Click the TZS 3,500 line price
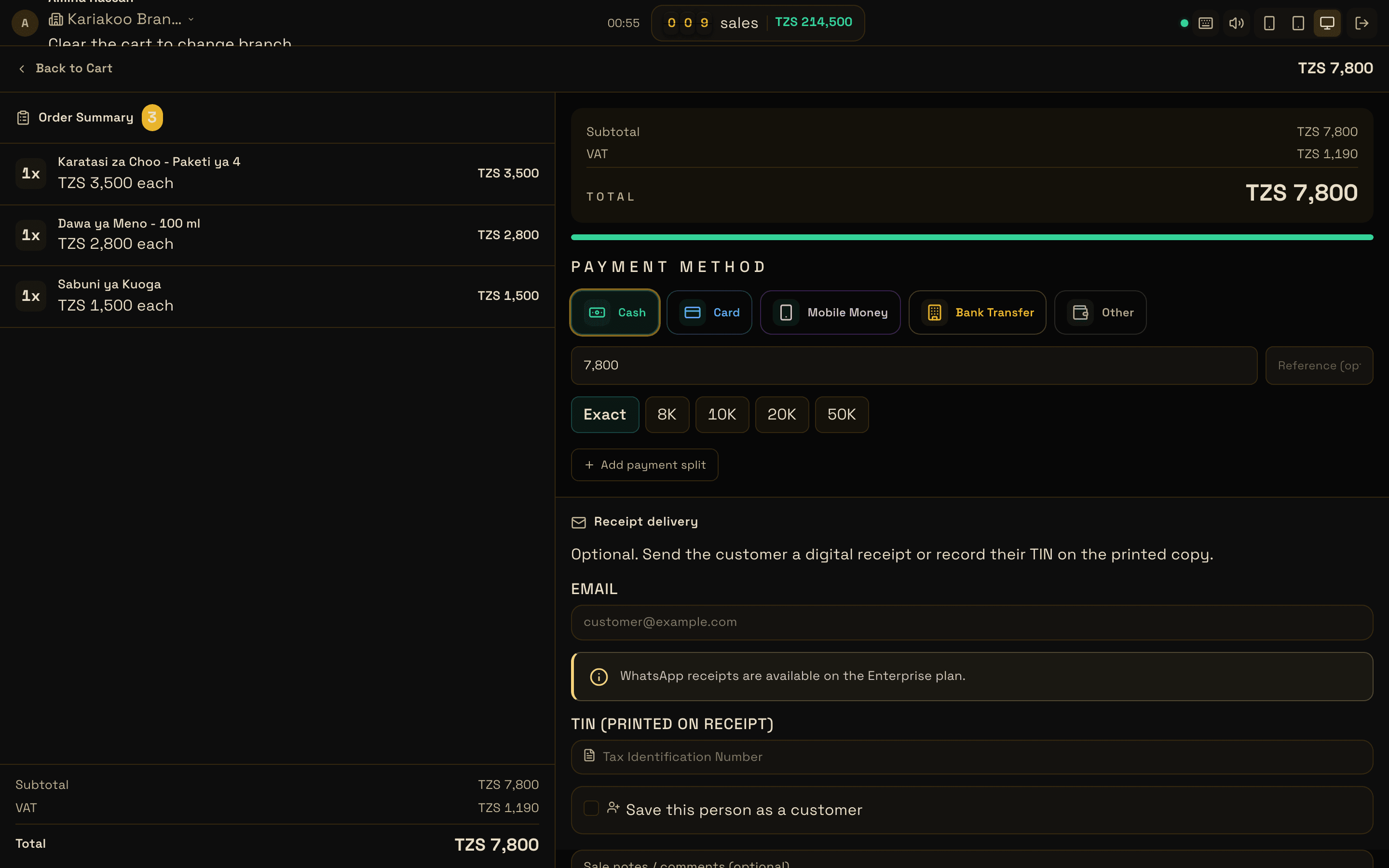Image resolution: width=1389 pixels, height=868 pixels. point(508,174)
